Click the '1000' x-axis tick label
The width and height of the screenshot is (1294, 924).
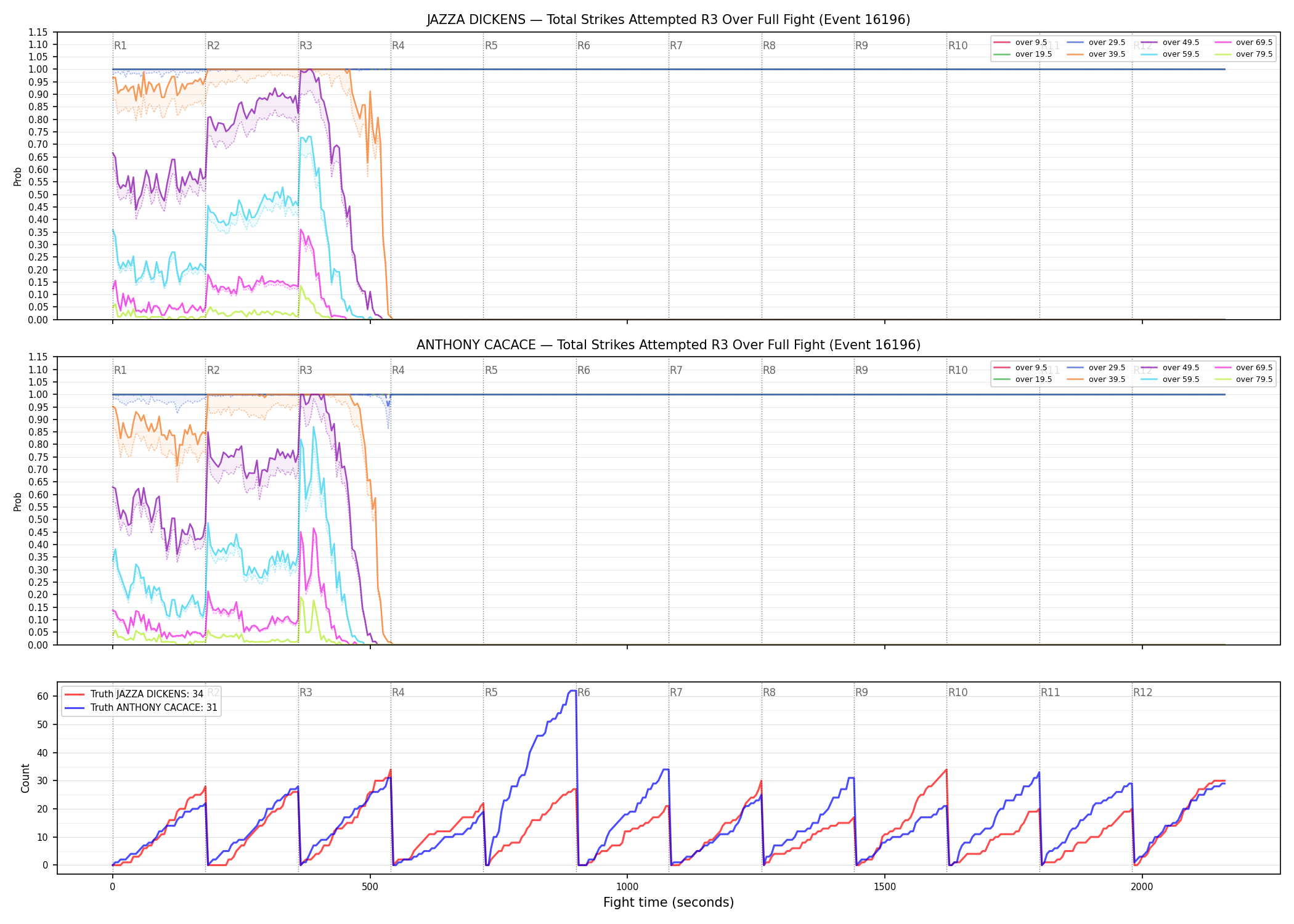pos(627,886)
